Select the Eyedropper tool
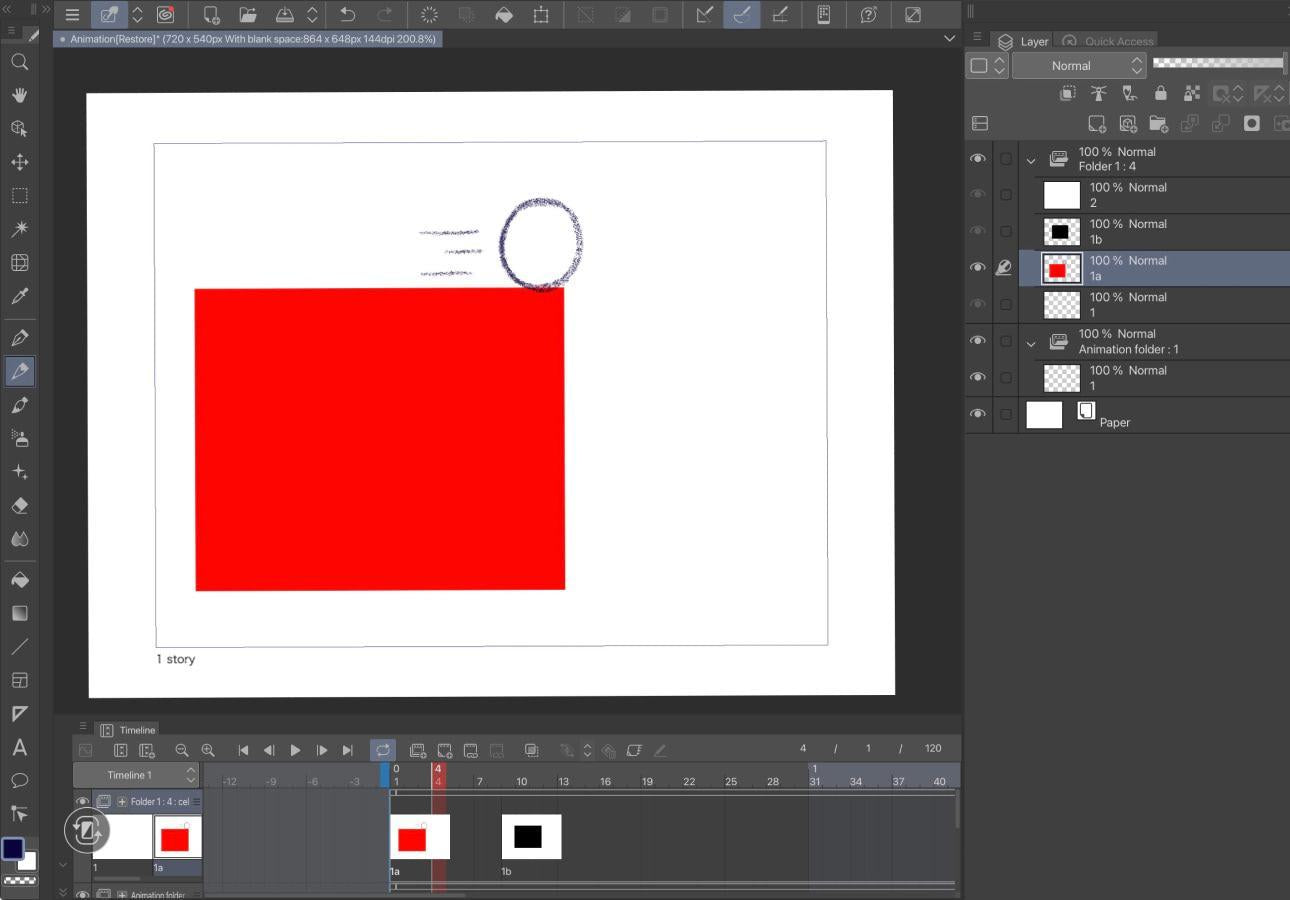Viewport: 1290px width, 900px height. [x=19, y=296]
